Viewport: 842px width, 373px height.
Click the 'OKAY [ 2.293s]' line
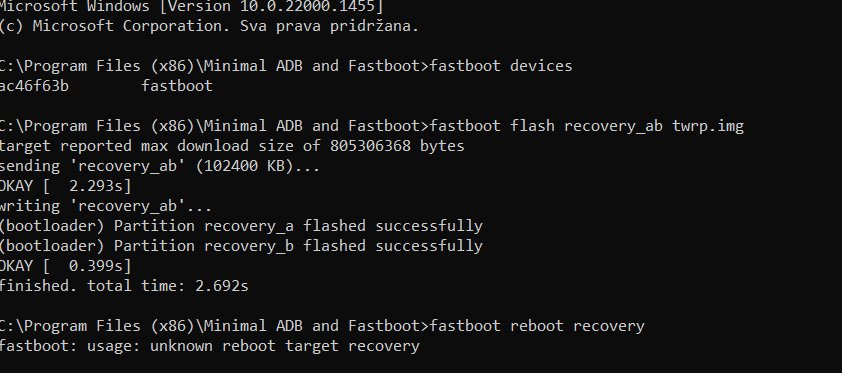tap(65, 186)
